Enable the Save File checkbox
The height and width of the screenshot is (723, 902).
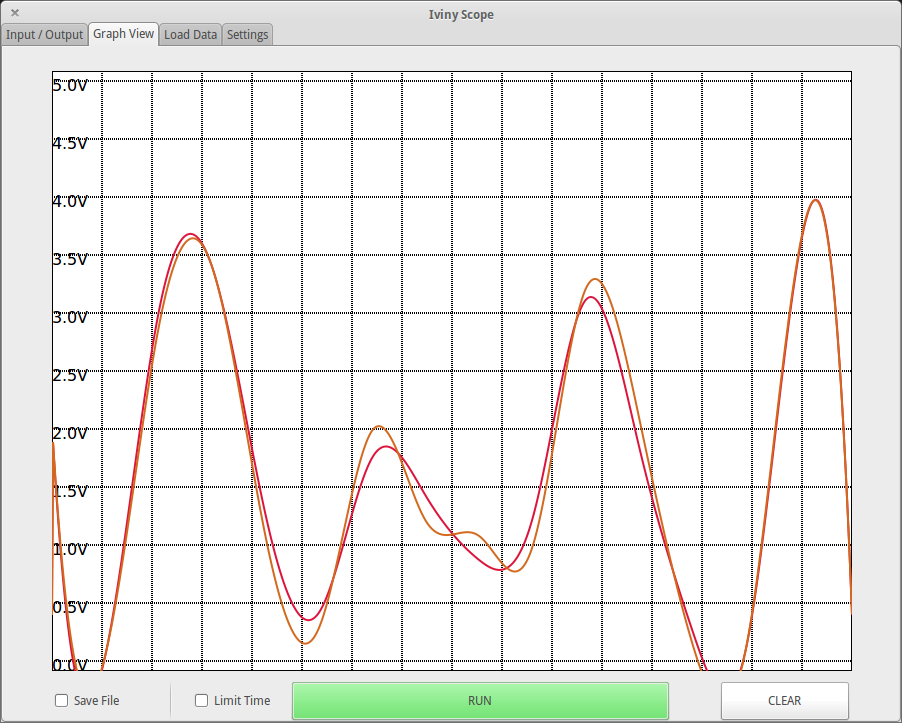coord(62,701)
